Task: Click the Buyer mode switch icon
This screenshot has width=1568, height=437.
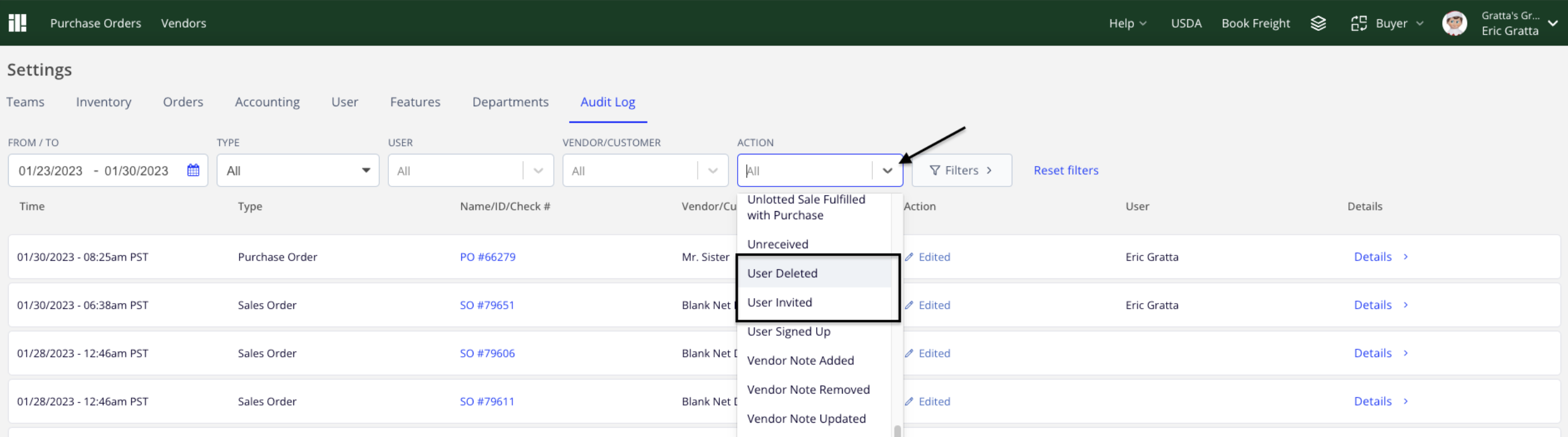Action: tap(1359, 23)
